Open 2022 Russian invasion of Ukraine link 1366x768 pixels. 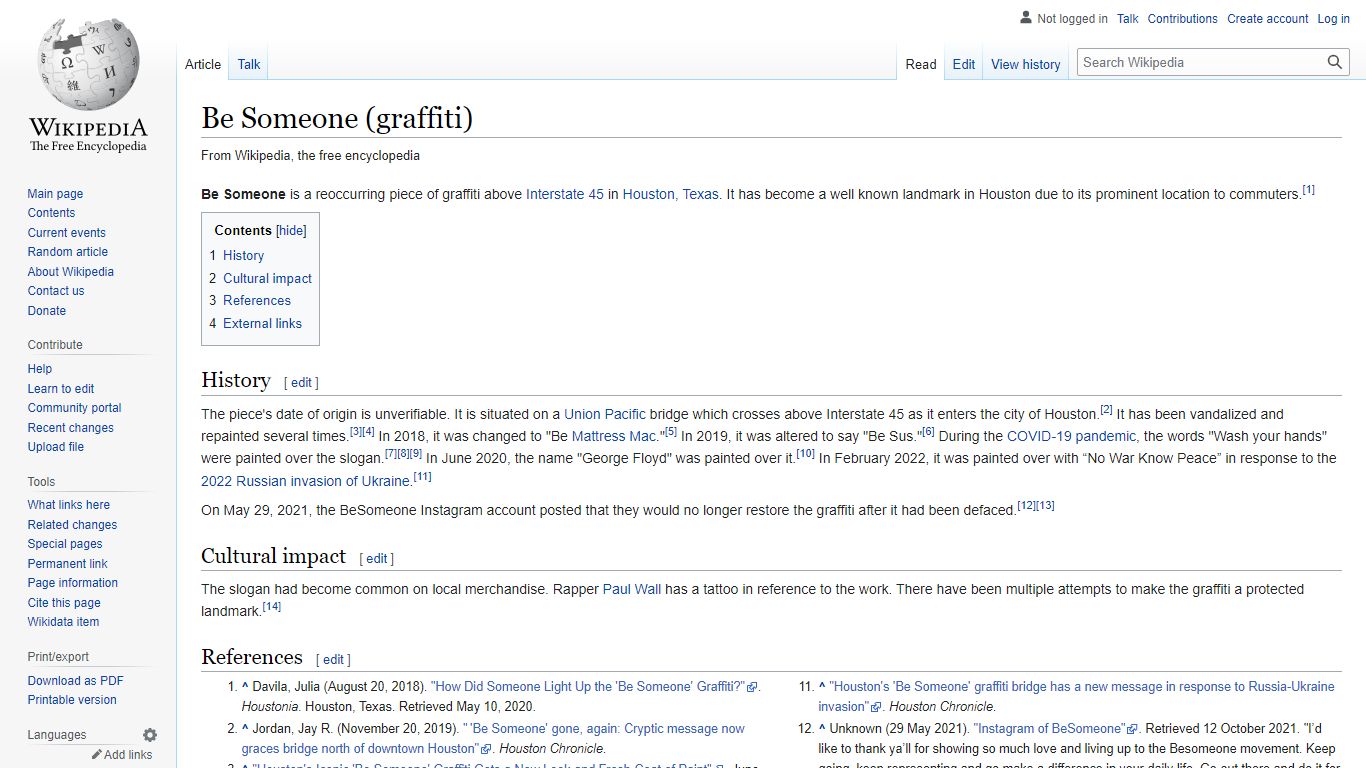pos(305,481)
